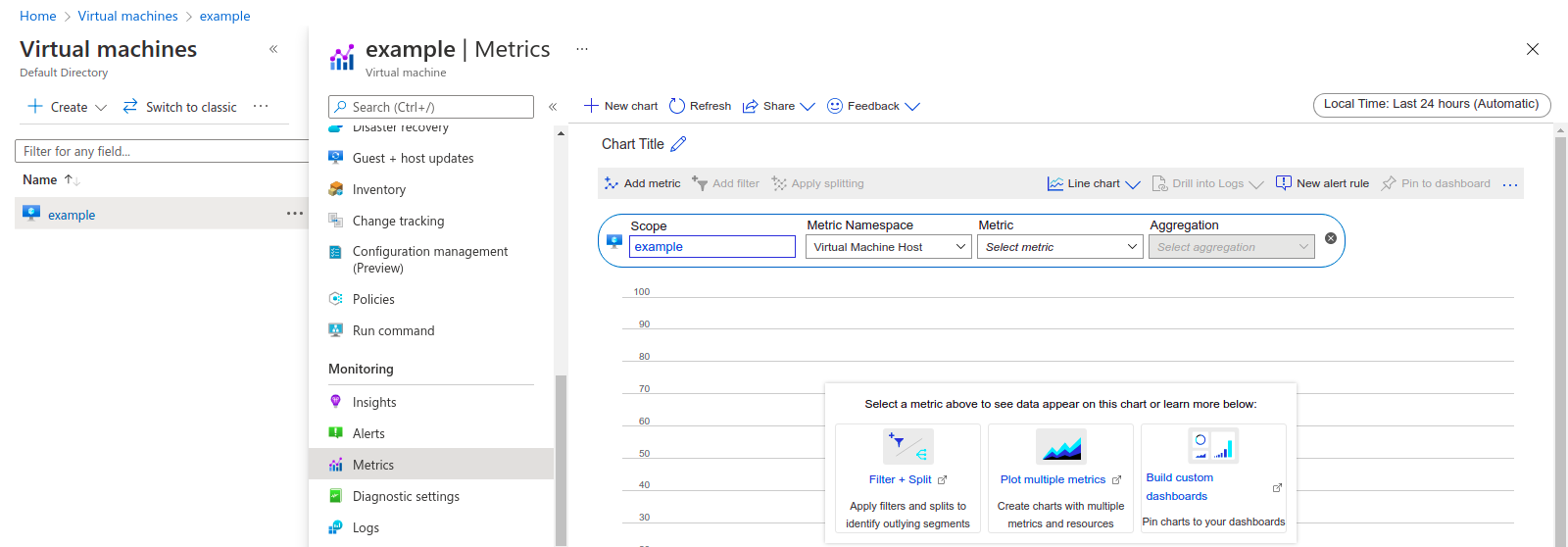The image size is (1568, 547).
Task: Click the Build custom dashboards thumbnail
Action: (x=1213, y=445)
